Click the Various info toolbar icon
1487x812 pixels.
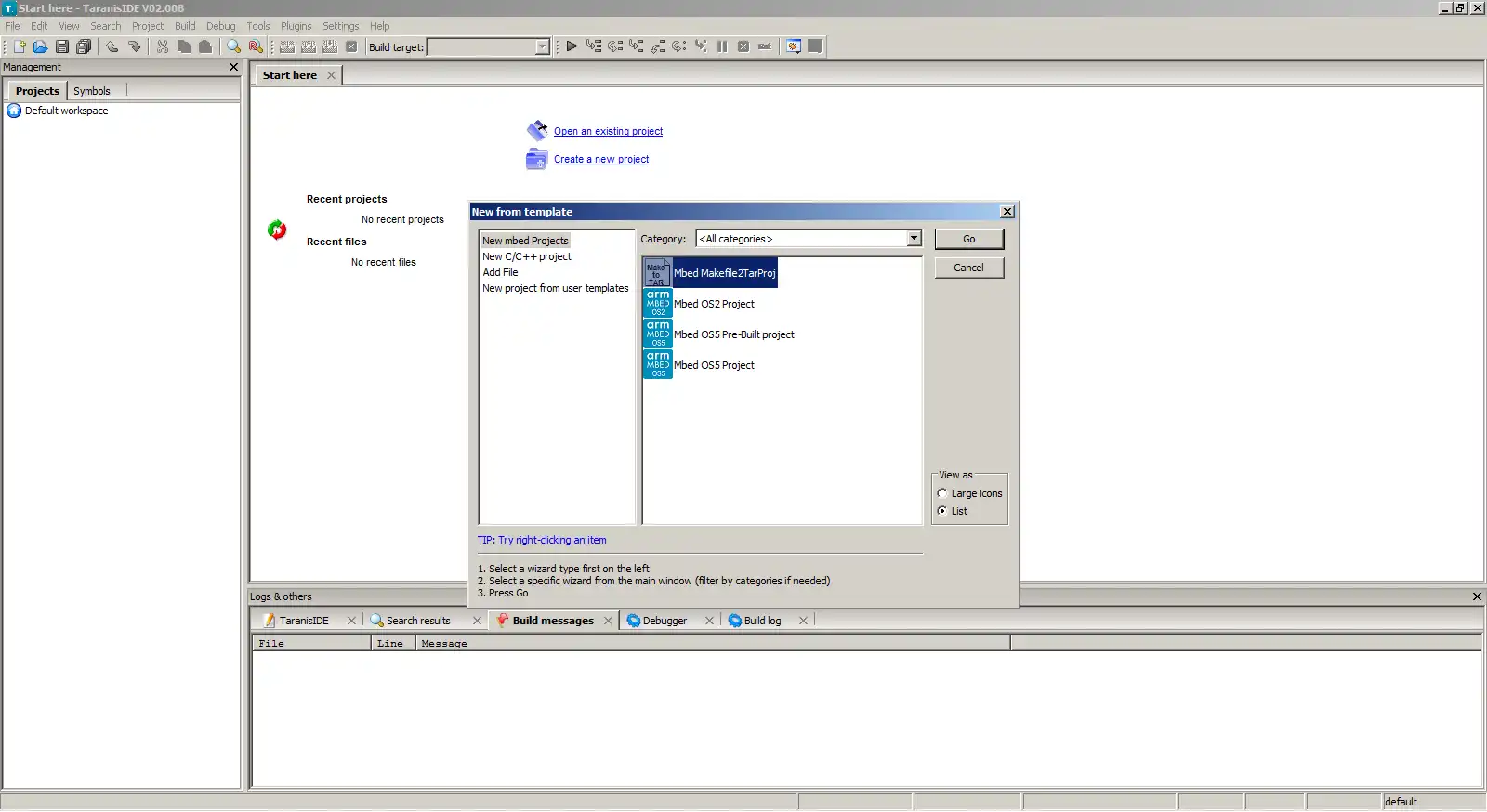pyautogui.click(x=815, y=46)
